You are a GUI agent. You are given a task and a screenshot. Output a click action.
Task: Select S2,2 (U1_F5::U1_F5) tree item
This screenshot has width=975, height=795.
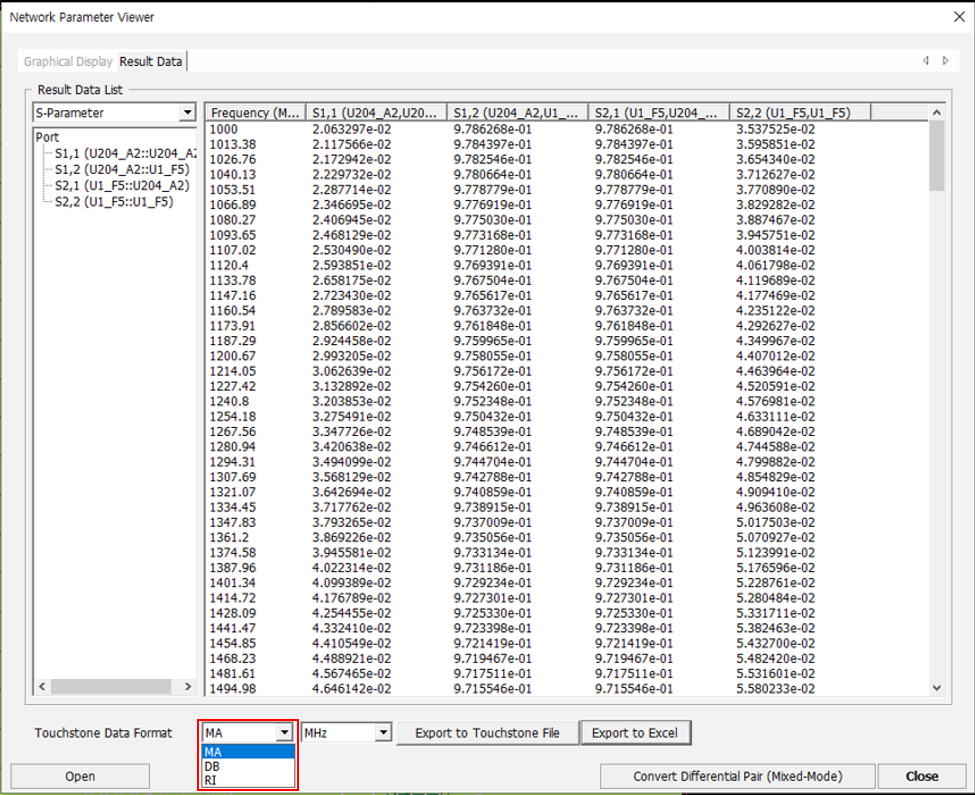(113, 201)
